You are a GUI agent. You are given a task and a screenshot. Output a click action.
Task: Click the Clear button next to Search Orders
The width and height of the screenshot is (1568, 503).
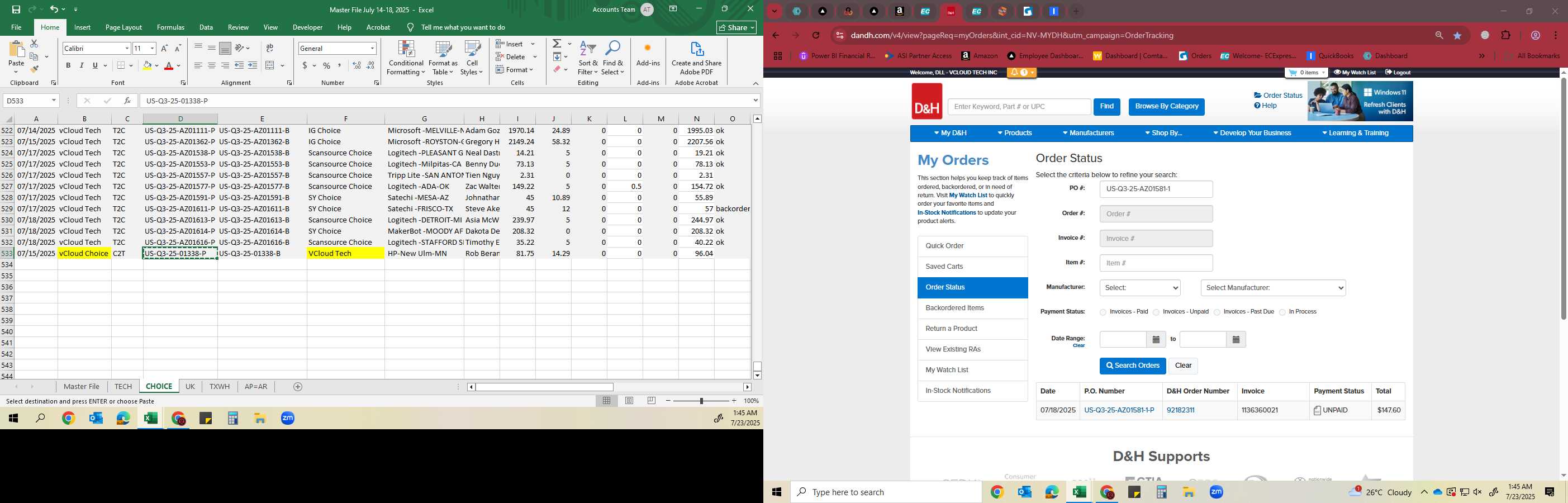coord(1182,366)
